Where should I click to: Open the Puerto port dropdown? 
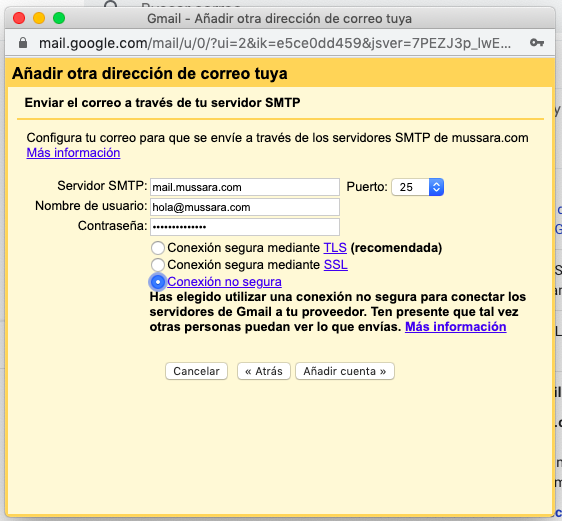pyautogui.click(x=418, y=187)
